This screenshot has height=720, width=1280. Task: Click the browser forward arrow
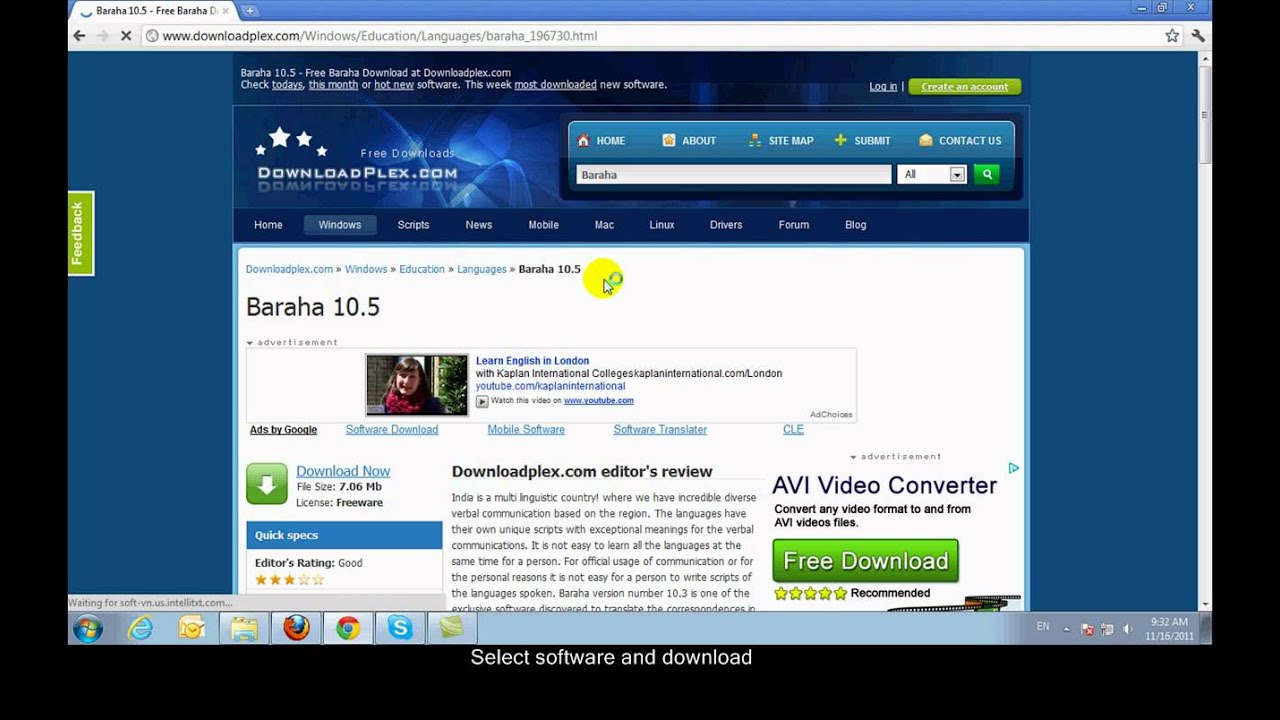pos(102,35)
